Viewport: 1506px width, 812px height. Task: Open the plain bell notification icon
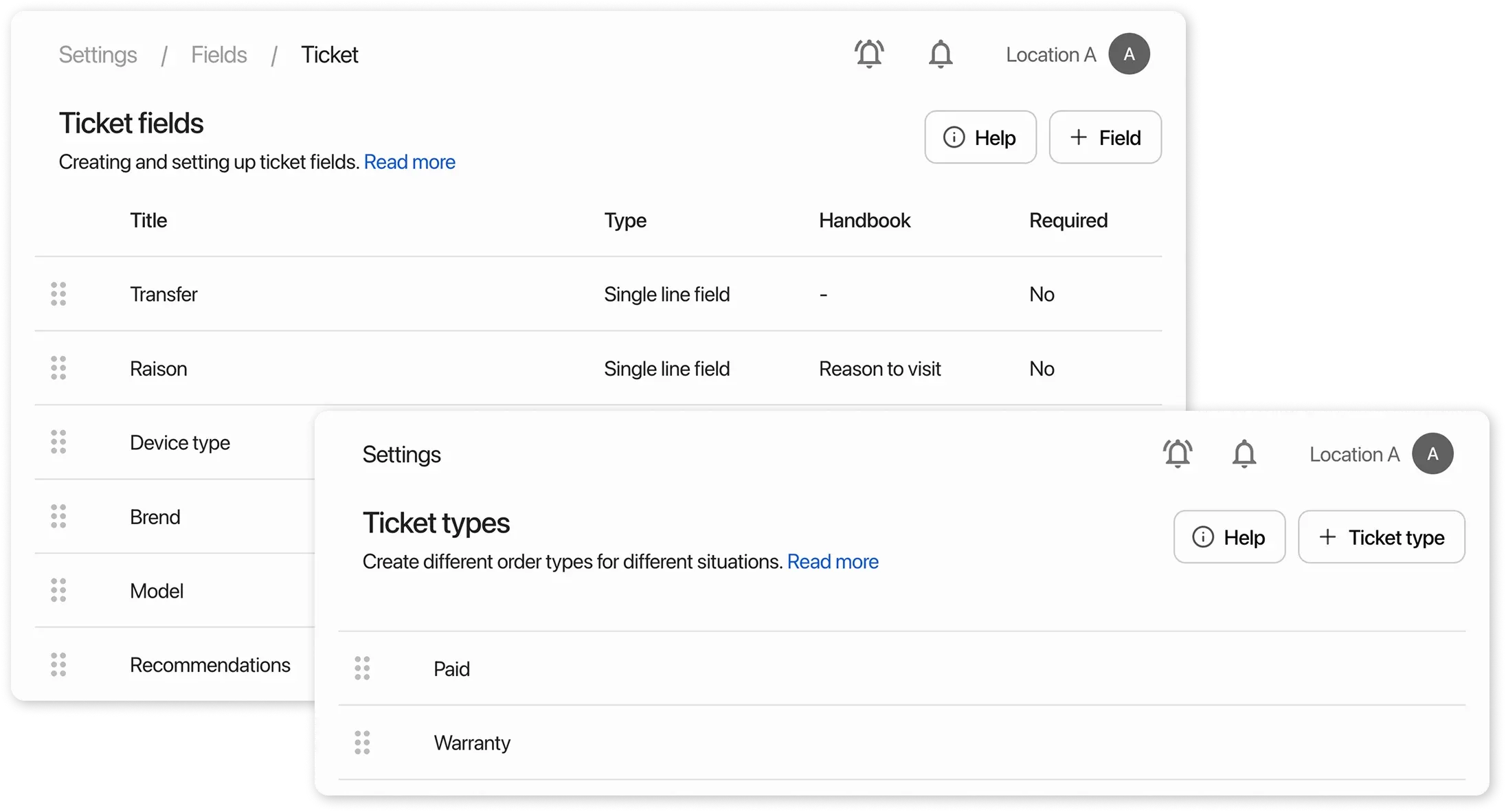pyautogui.click(x=941, y=54)
